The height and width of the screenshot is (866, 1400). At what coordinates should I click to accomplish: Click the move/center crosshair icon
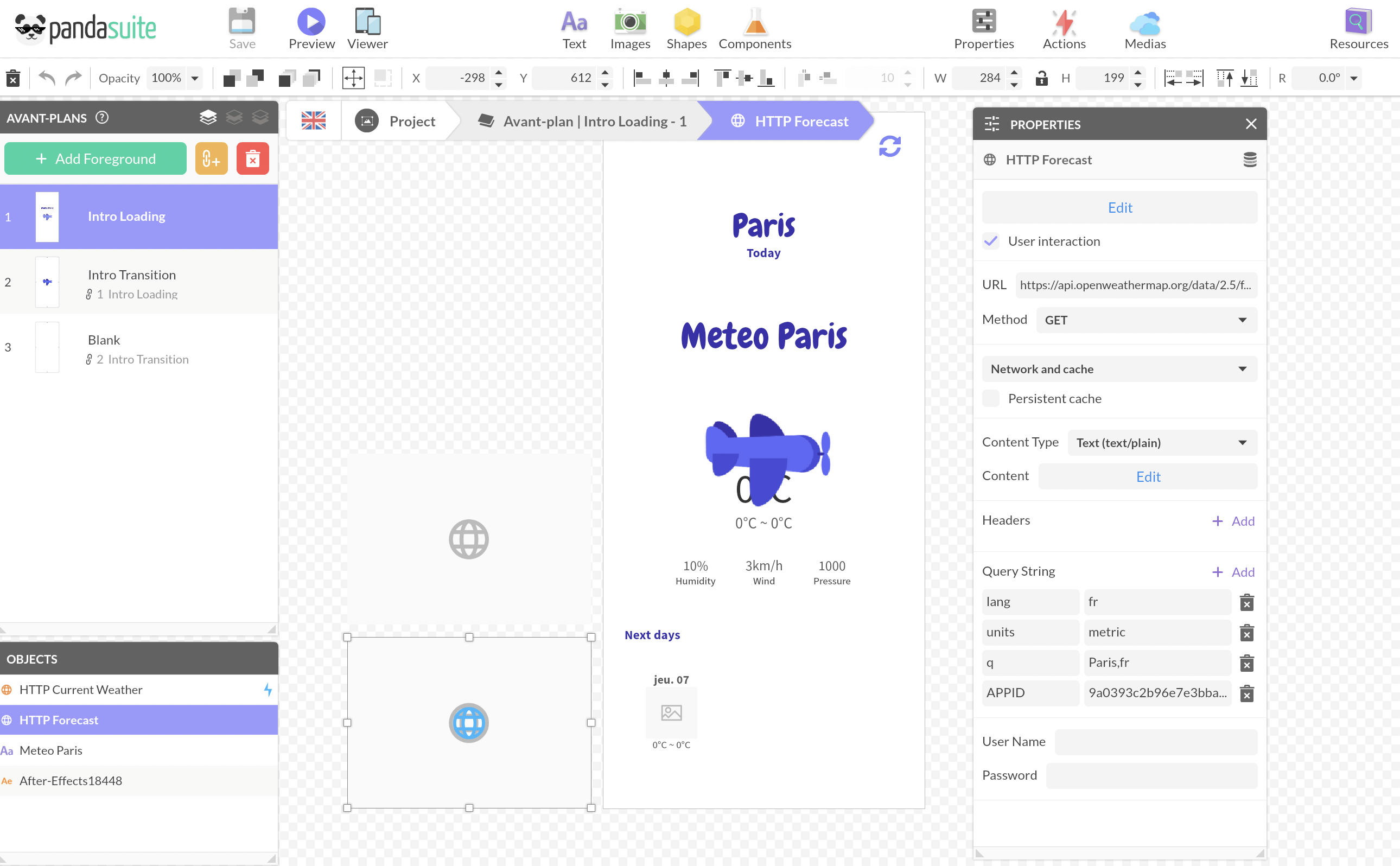pos(353,78)
